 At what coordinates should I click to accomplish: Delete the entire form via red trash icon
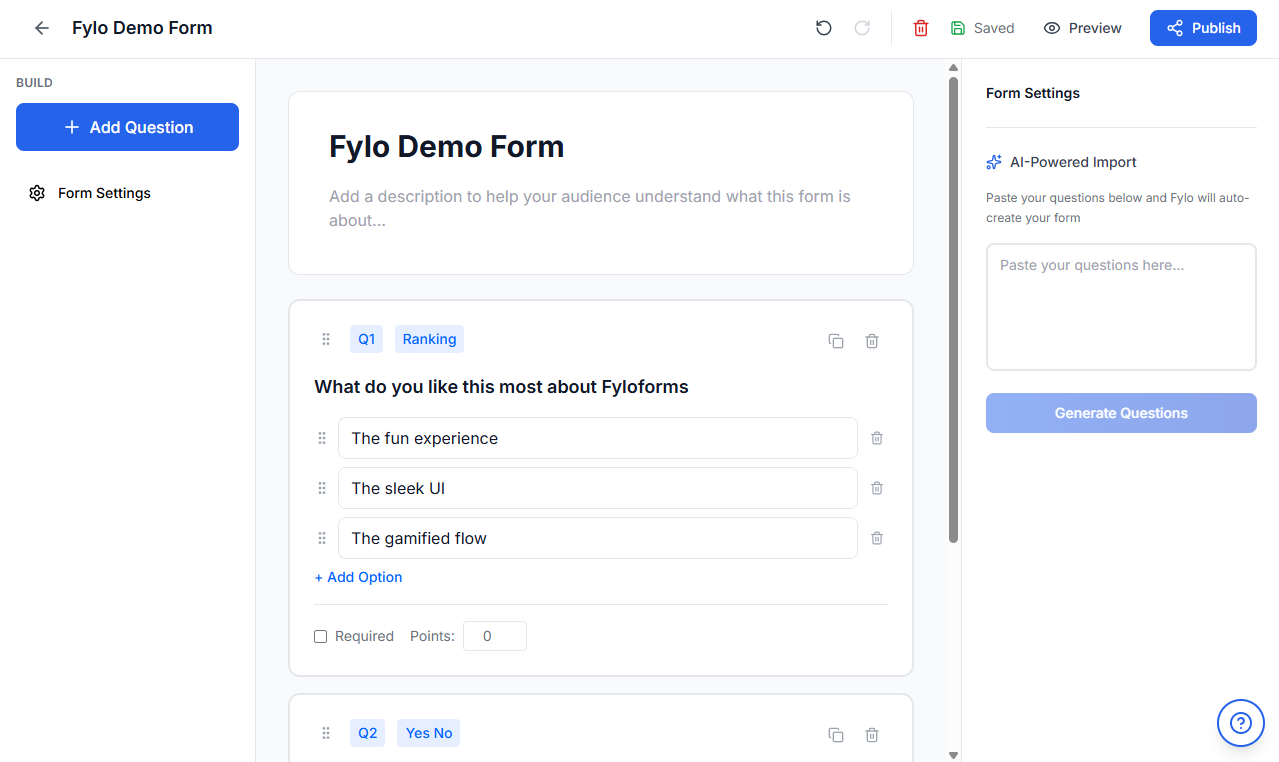tap(919, 28)
